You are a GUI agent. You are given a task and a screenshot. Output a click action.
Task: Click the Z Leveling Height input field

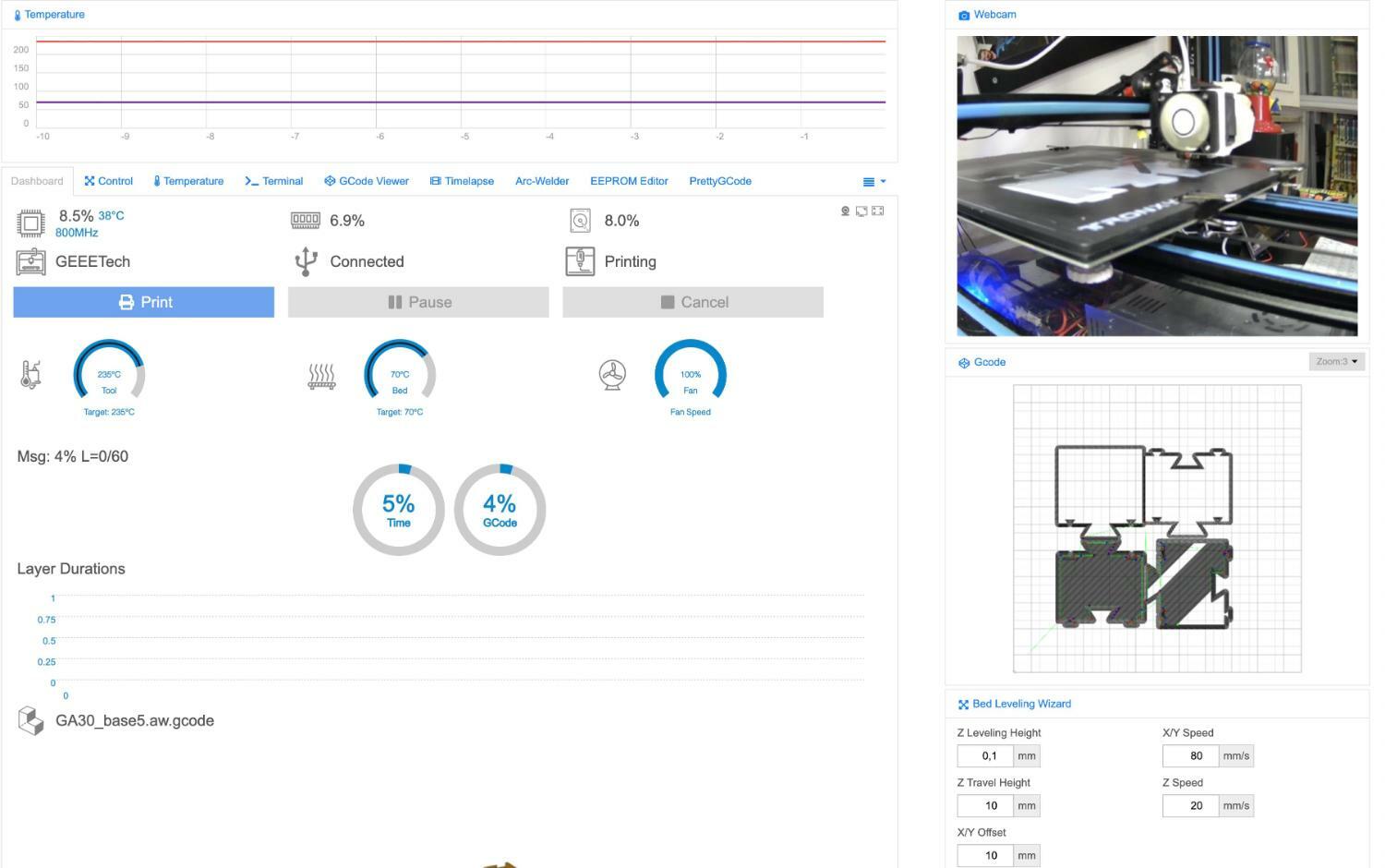click(x=986, y=756)
